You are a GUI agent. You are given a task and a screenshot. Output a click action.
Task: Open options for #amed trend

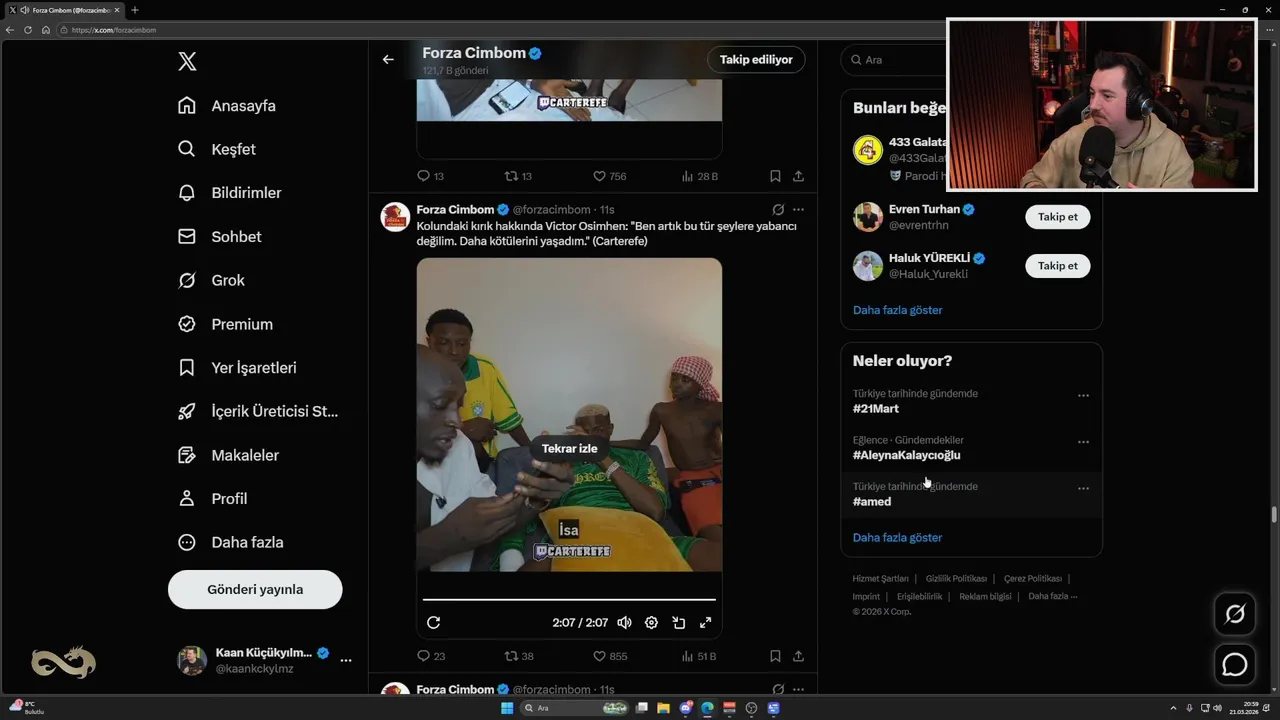pos(1083,489)
